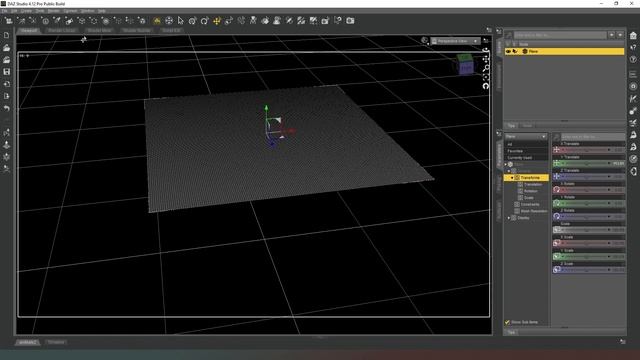Viewport: 640px width, 360px height.
Task: Click the first create icon in top toolbar
Action: pos(9,20)
